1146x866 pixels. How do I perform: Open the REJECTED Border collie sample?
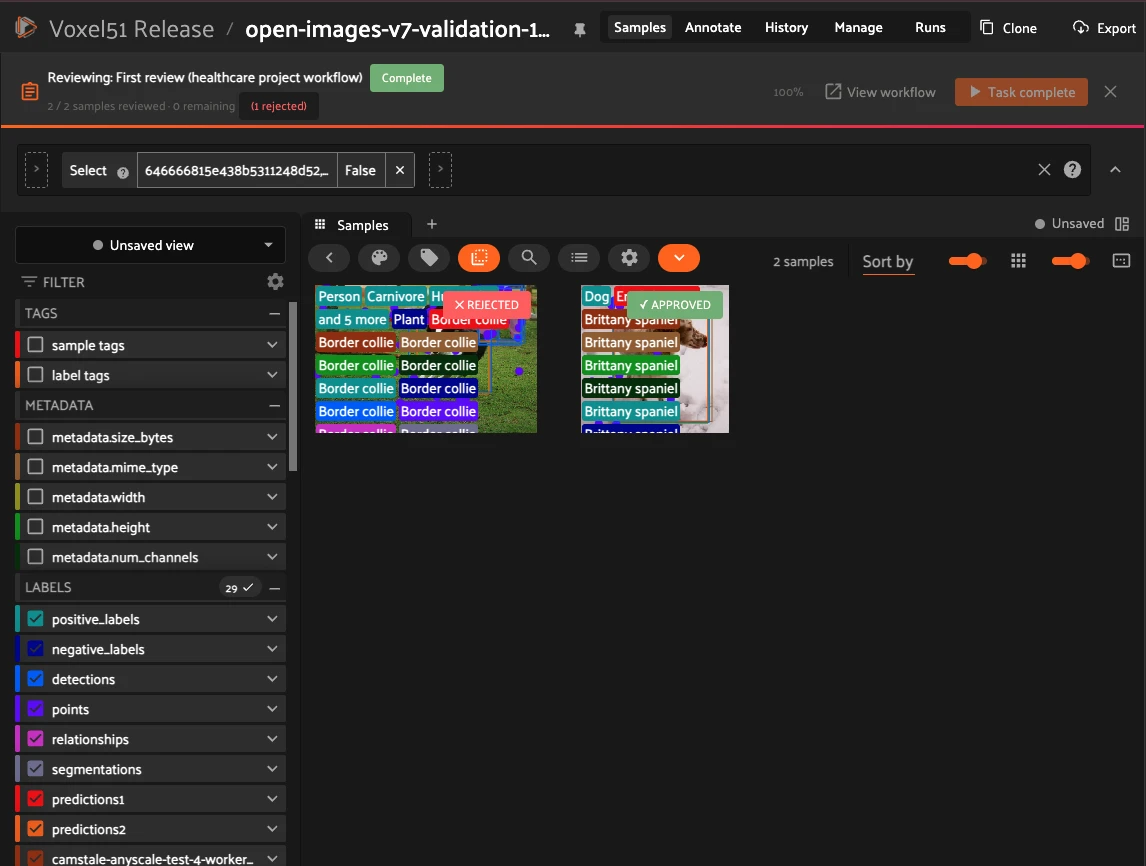(426, 359)
